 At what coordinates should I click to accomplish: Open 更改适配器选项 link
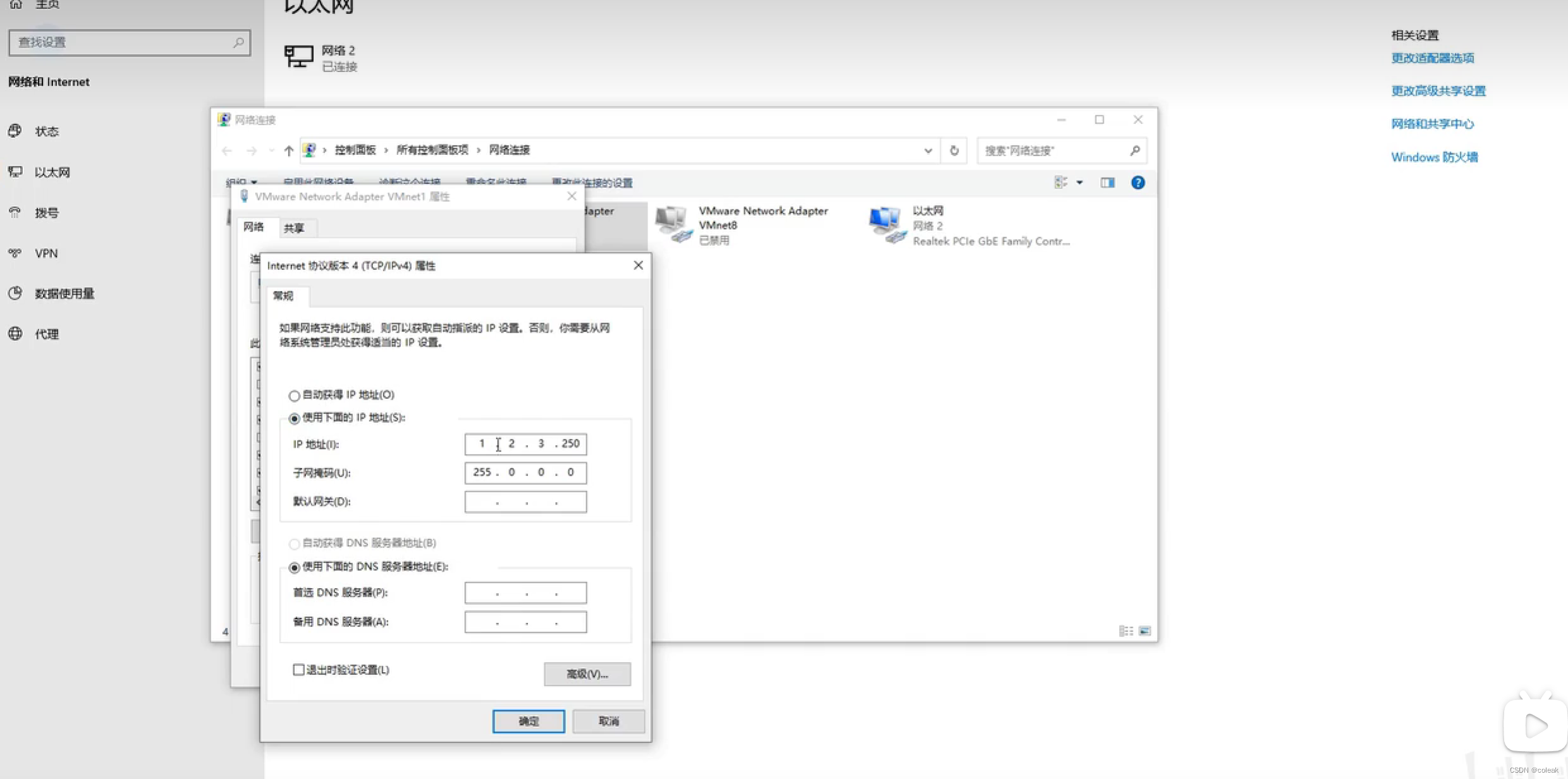point(1432,58)
